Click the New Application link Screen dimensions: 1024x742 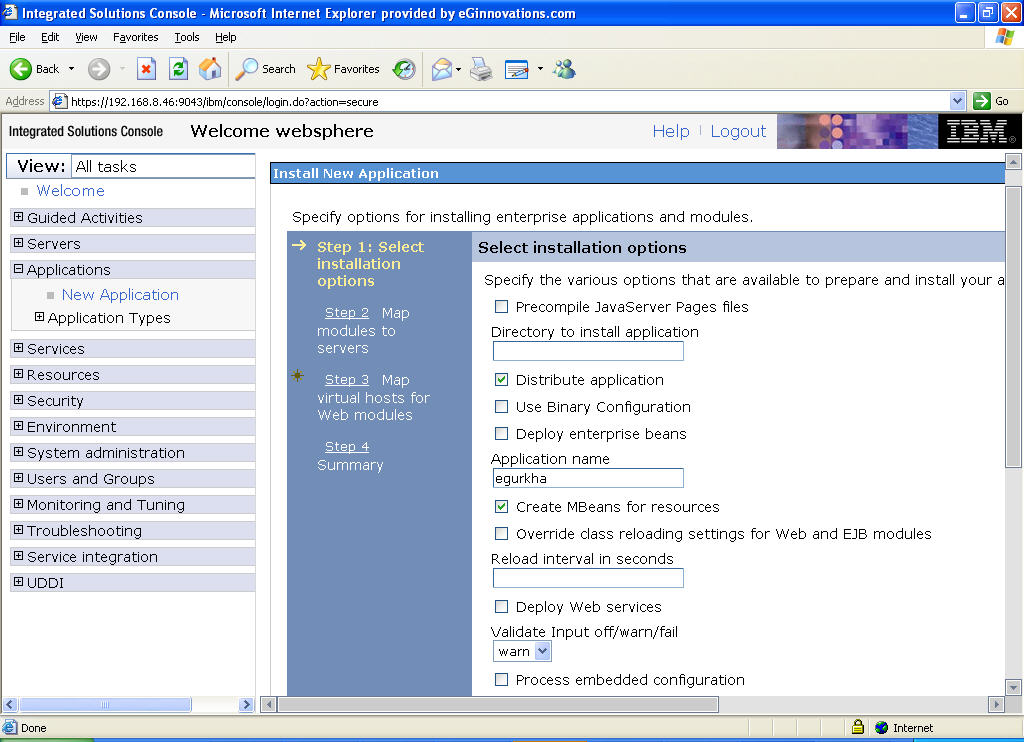pyautogui.click(x=120, y=295)
